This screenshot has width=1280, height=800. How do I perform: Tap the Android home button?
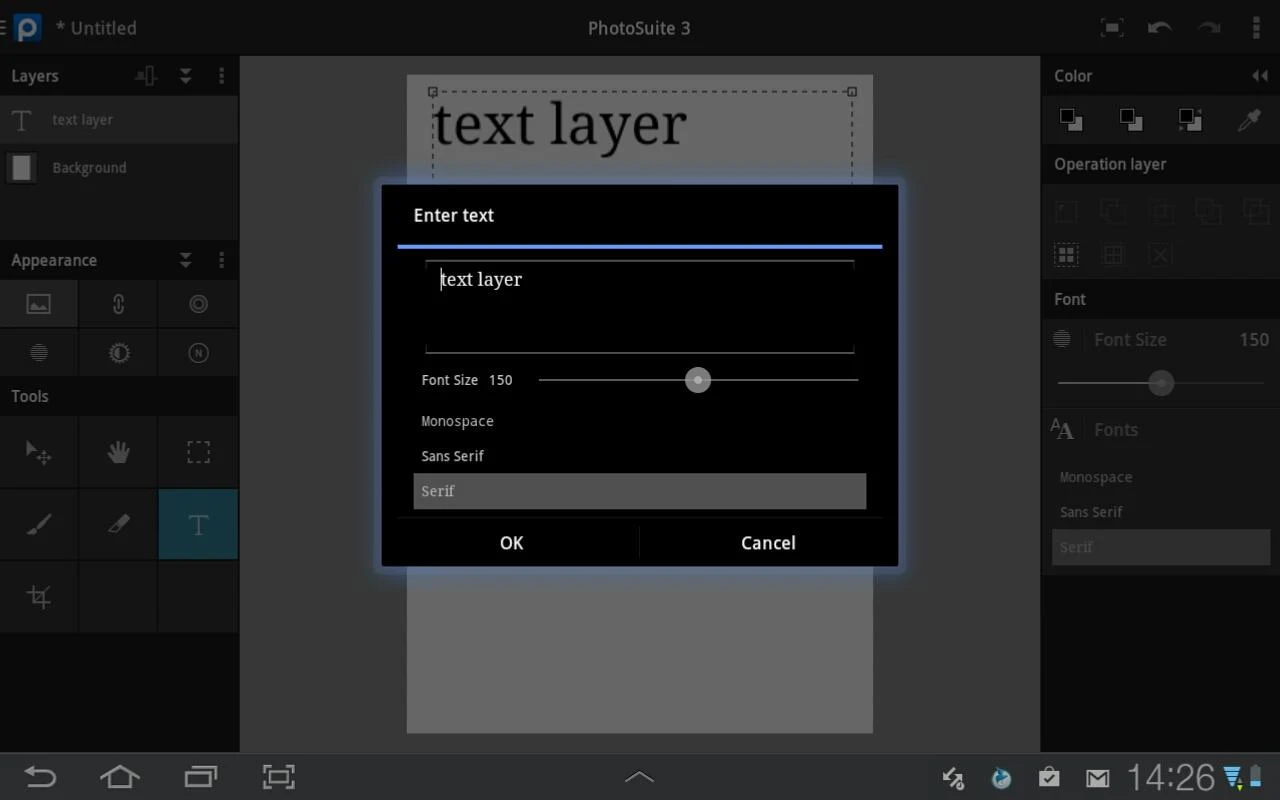[x=119, y=777]
